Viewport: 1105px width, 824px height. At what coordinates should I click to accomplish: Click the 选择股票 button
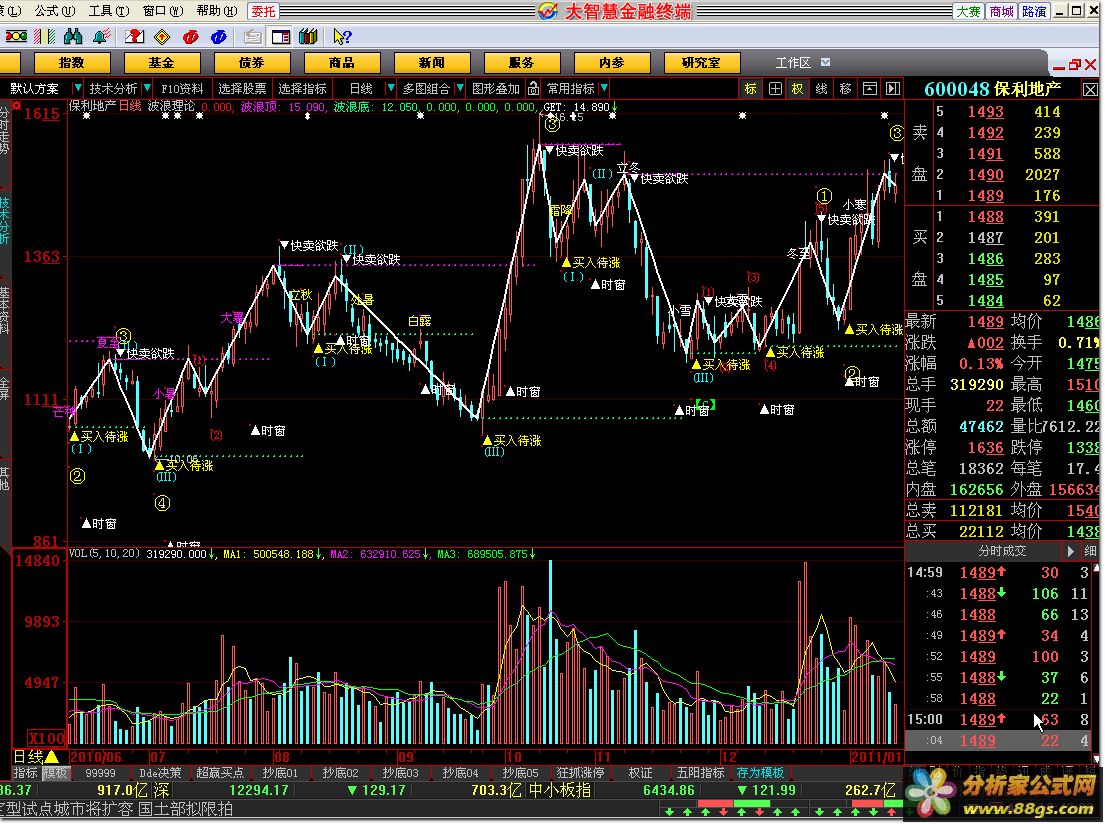click(x=242, y=88)
